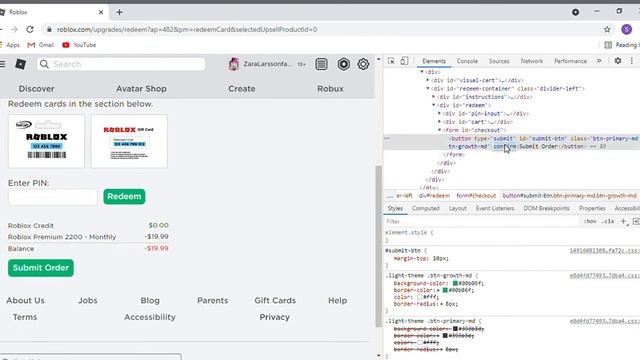The width and height of the screenshot is (640, 360).
Task: Close the Roblox browser tab
Action: [101, 12]
